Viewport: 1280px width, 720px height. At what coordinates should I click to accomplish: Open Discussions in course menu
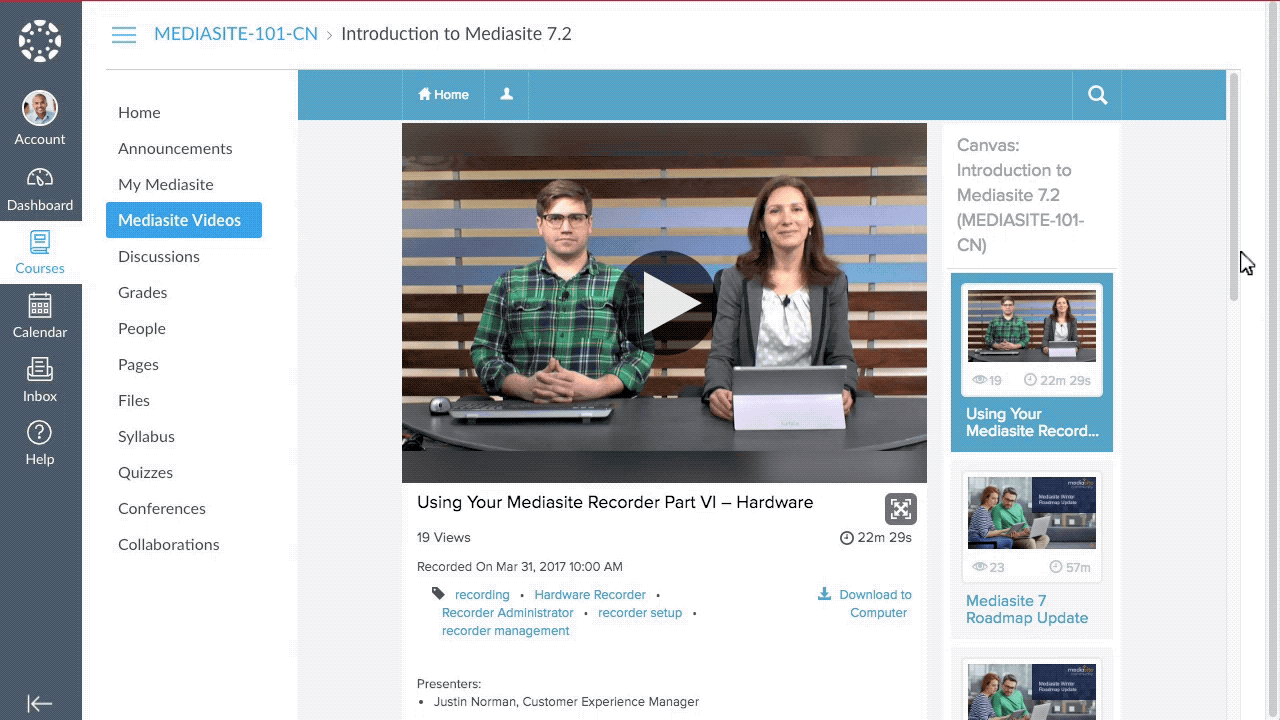click(x=159, y=257)
